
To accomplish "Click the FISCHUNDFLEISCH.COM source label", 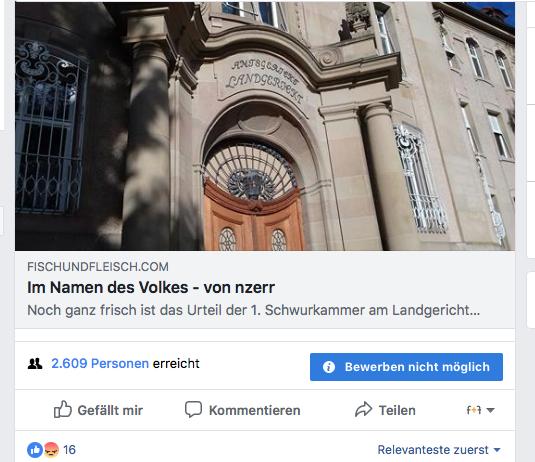I will click(98, 266).
